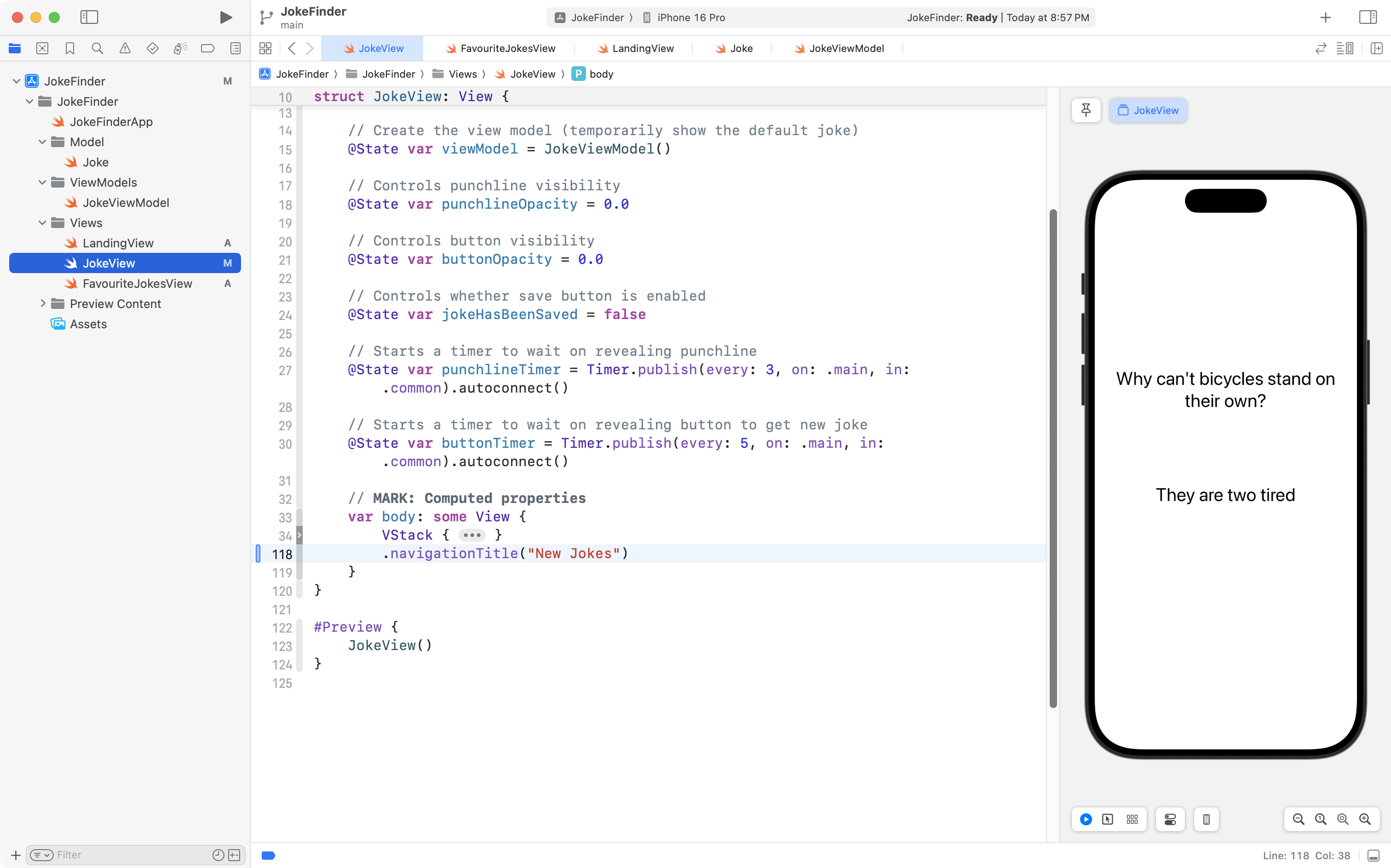Image resolution: width=1391 pixels, height=868 pixels.
Task: Collapse the ViewModels folder
Action: [x=42, y=182]
